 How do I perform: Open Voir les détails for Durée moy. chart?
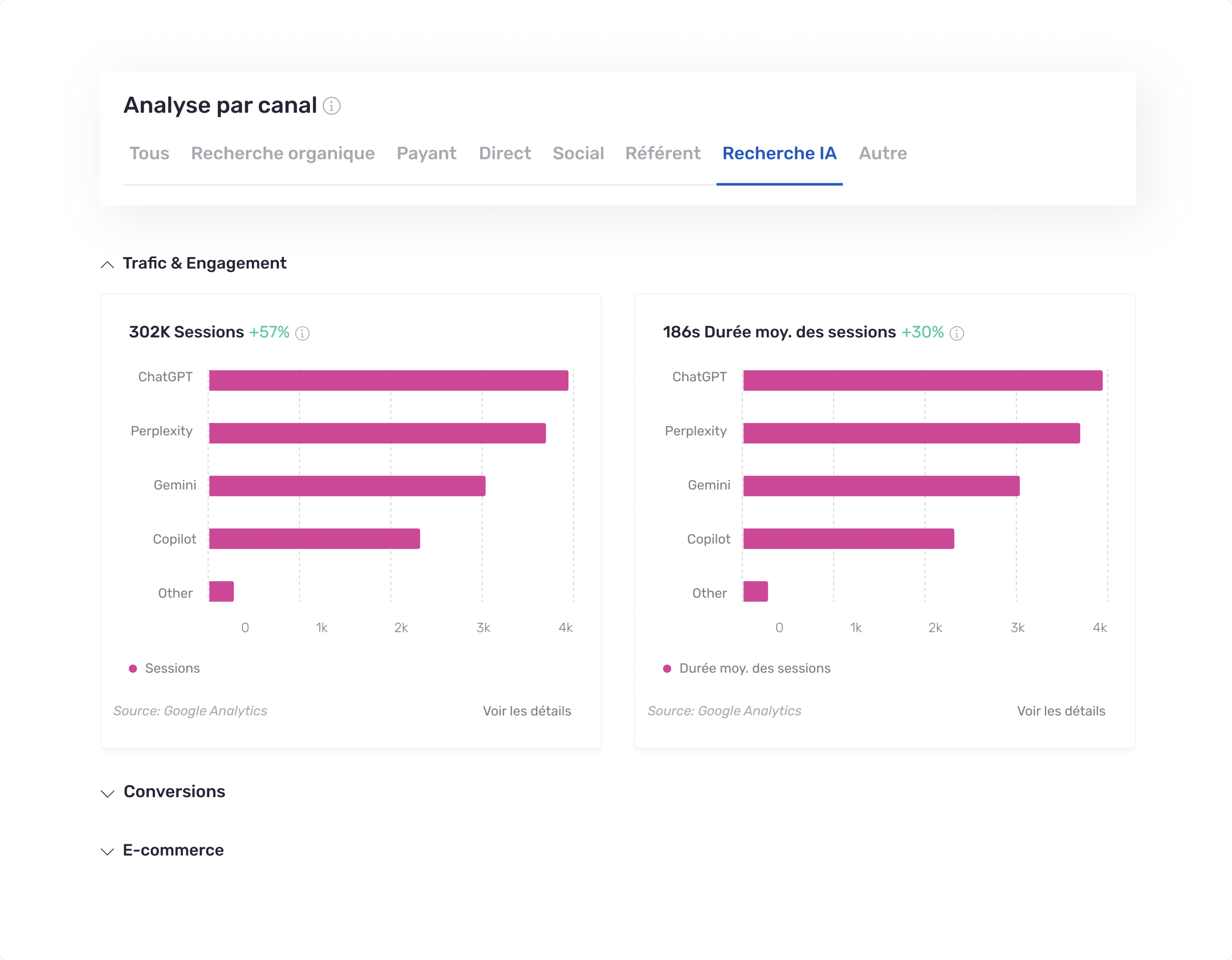1061,711
